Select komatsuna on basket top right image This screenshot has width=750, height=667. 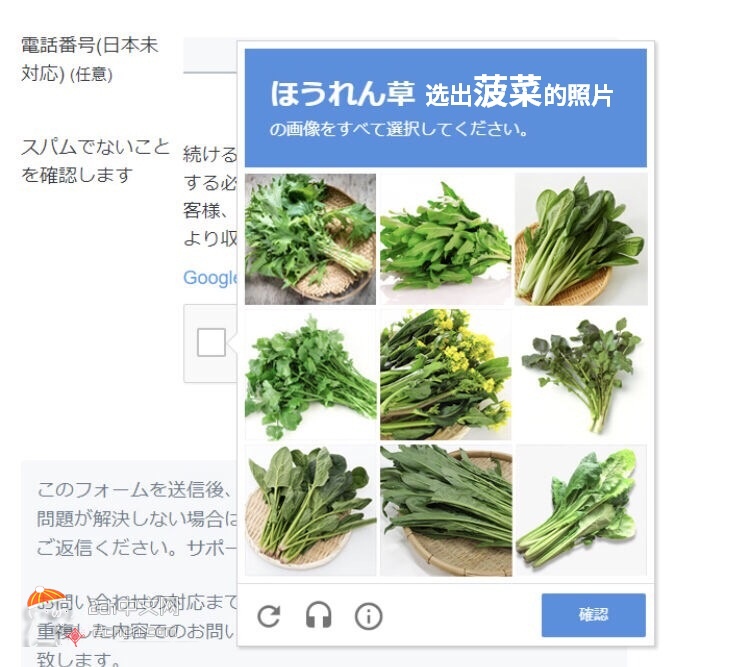(x=581, y=239)
